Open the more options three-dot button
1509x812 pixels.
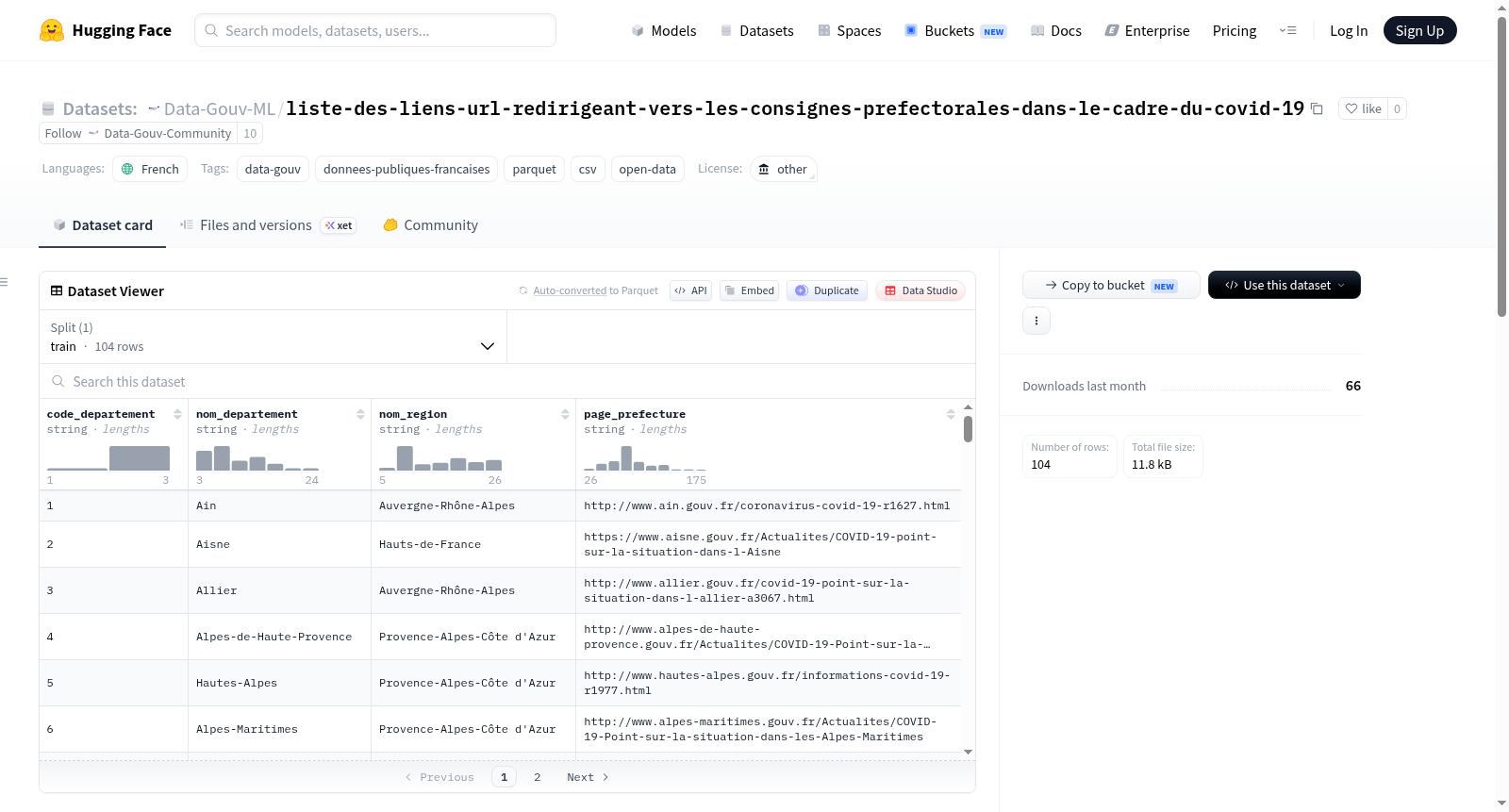(1036, 321)
